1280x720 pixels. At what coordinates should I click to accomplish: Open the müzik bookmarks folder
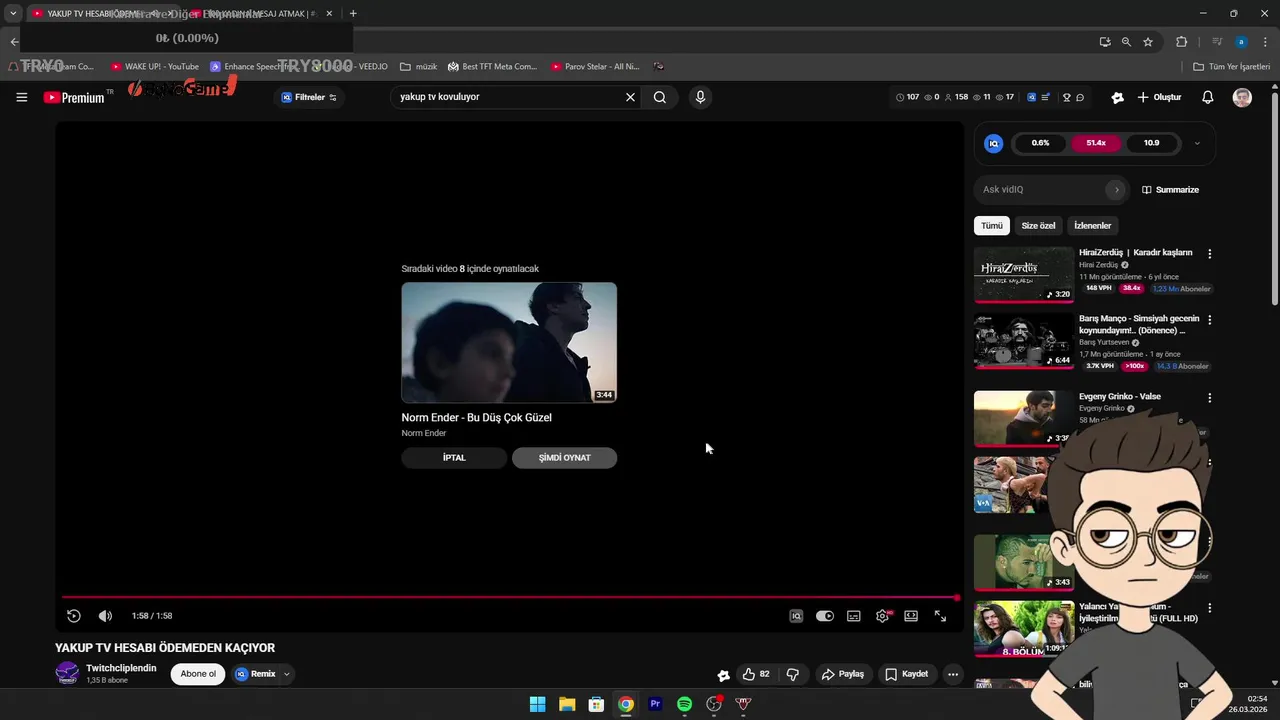coord(419,66)
